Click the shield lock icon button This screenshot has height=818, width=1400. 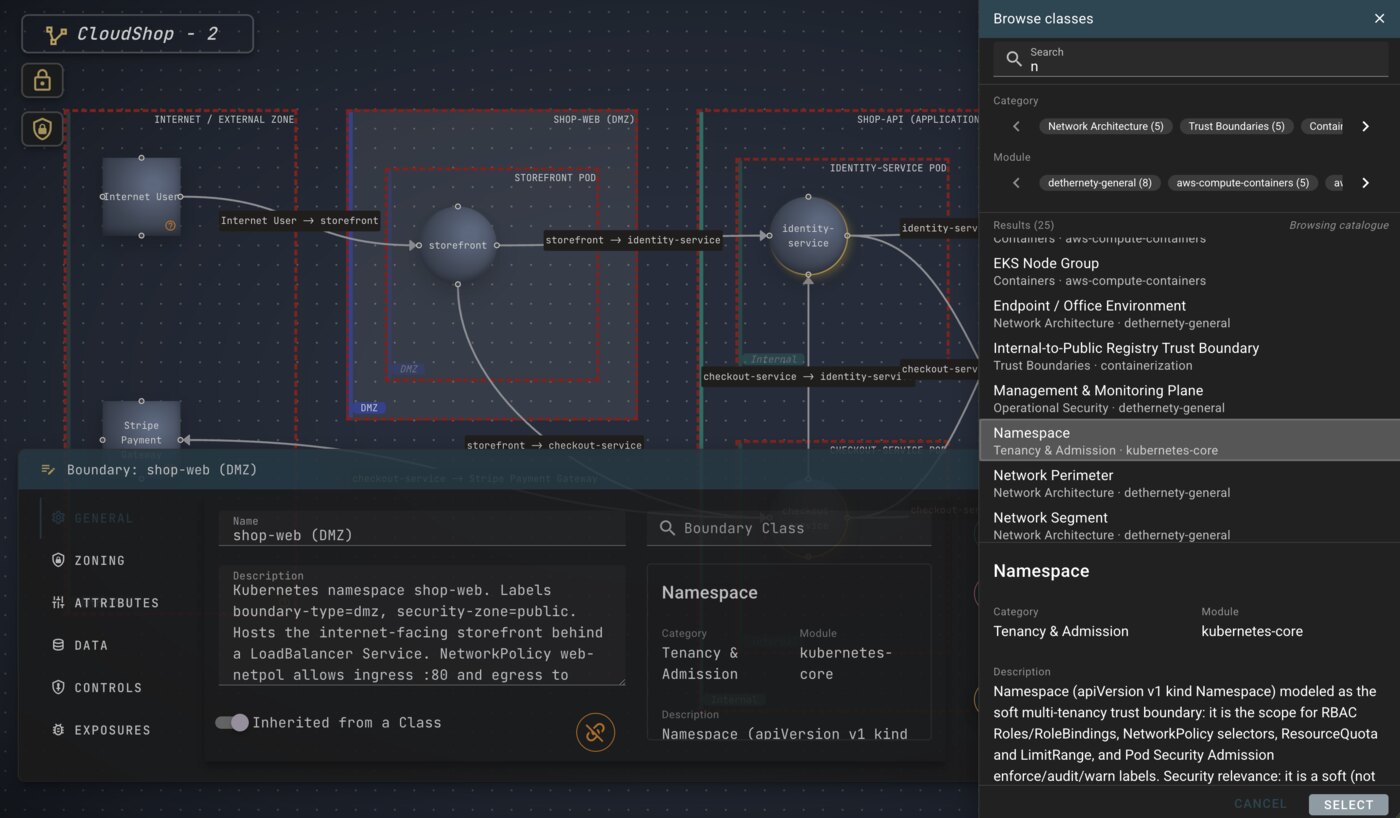[42, 128]
